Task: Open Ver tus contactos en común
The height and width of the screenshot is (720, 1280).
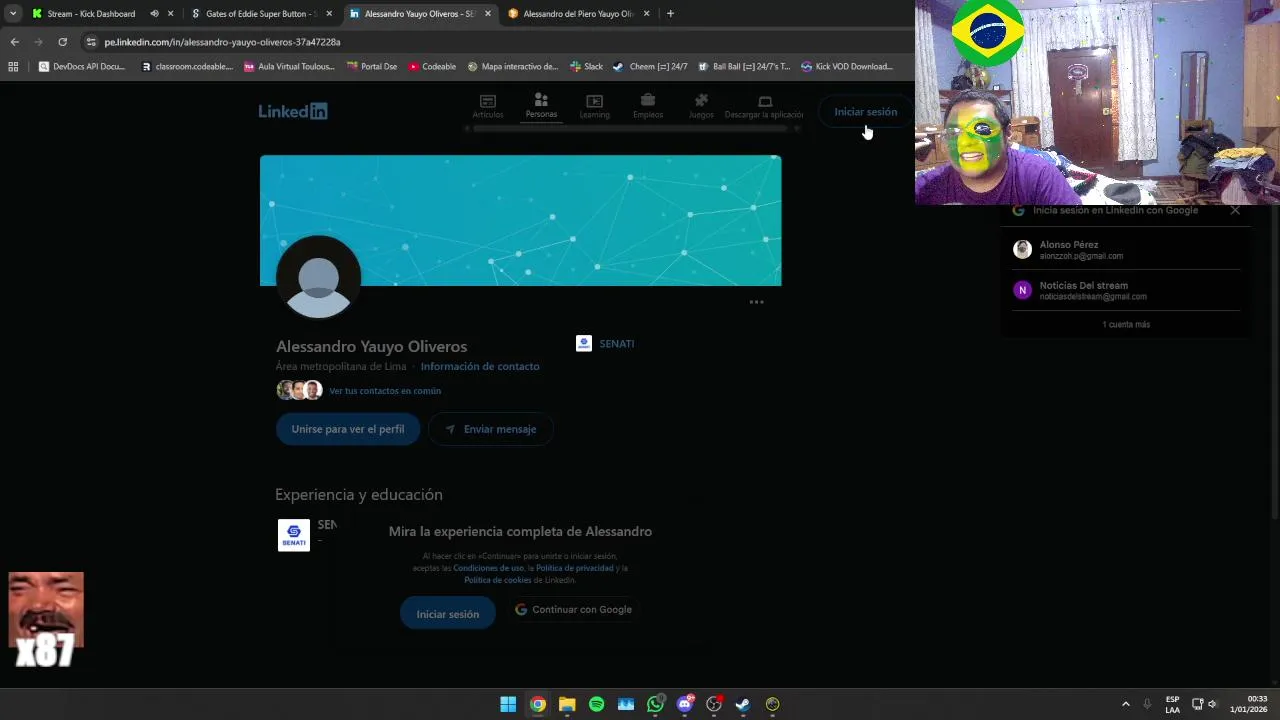Action: (x=385, y=391)
